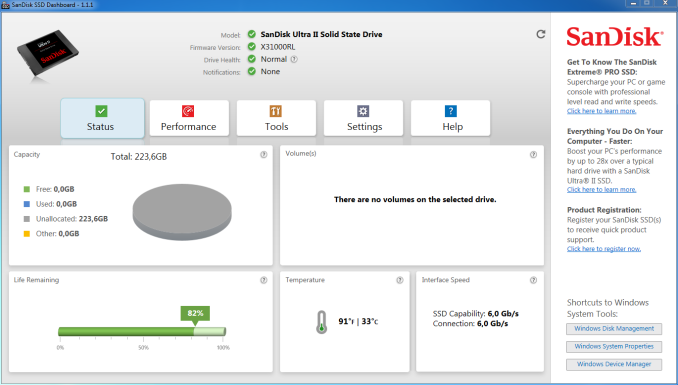Open help for the Interface Speed panel

[x=533, y=280]
